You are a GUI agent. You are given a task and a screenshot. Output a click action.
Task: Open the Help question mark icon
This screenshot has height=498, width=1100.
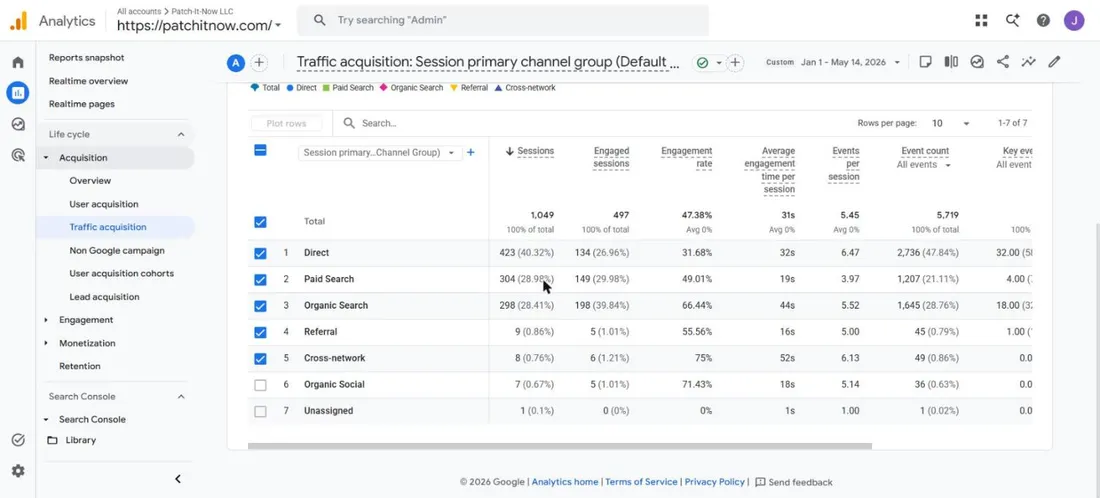1043,20
